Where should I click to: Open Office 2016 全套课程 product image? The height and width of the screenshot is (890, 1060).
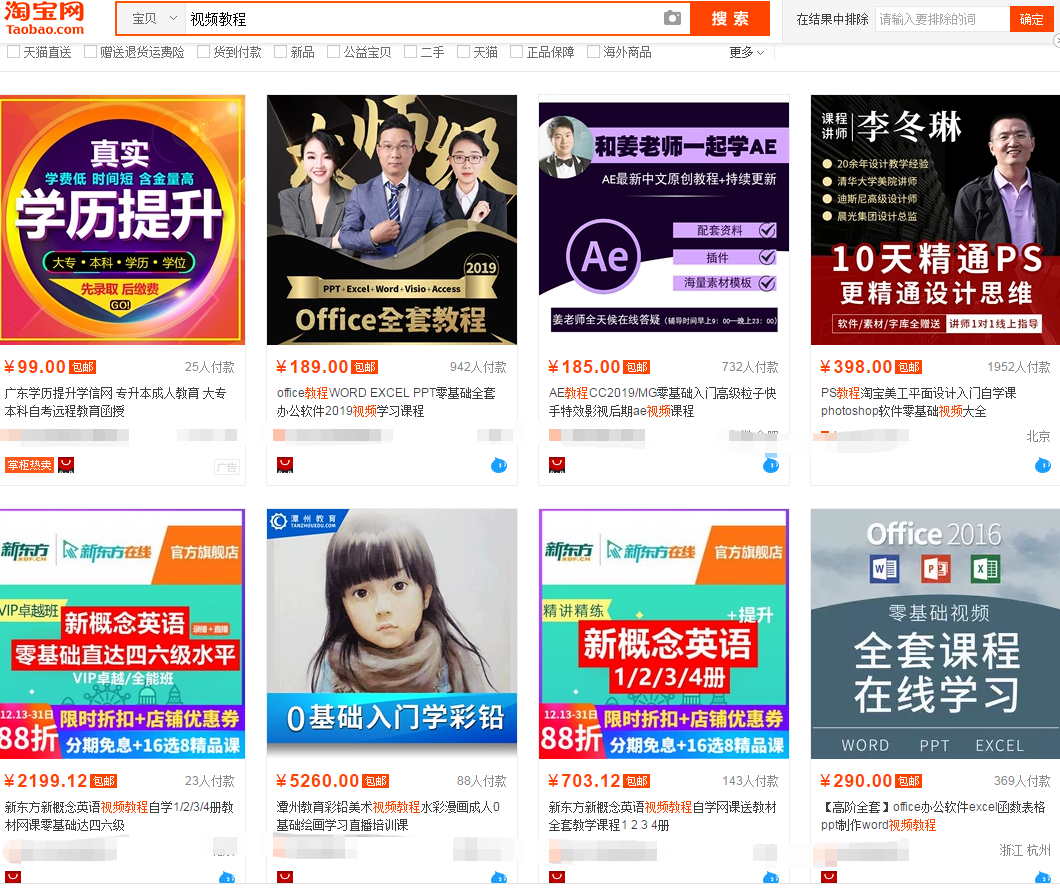[935, 634]
